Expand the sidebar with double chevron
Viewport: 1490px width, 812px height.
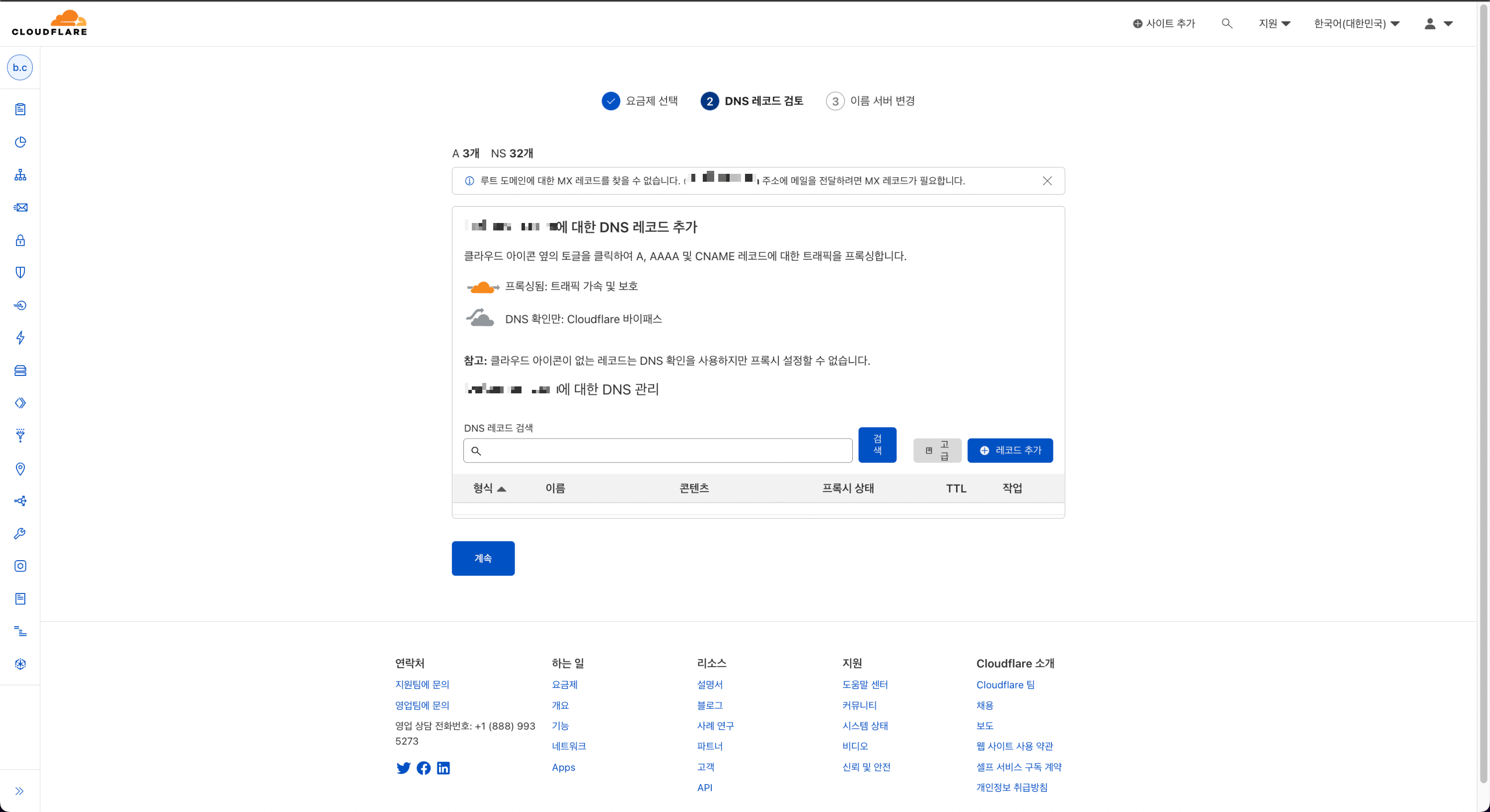coord(20,791)
